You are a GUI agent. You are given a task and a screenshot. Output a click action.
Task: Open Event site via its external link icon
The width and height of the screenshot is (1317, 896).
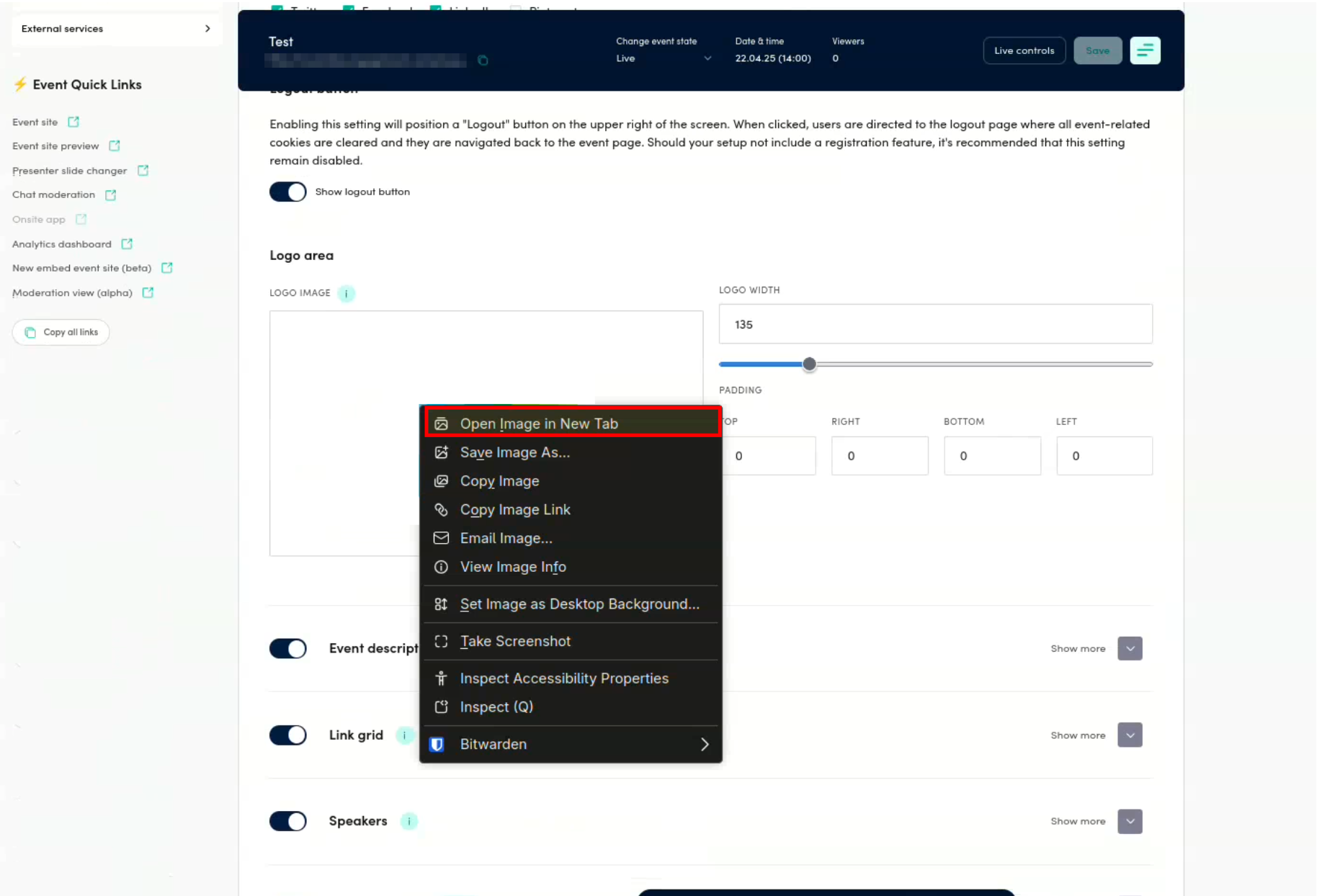pyautogui.click(x=73, y=122)
